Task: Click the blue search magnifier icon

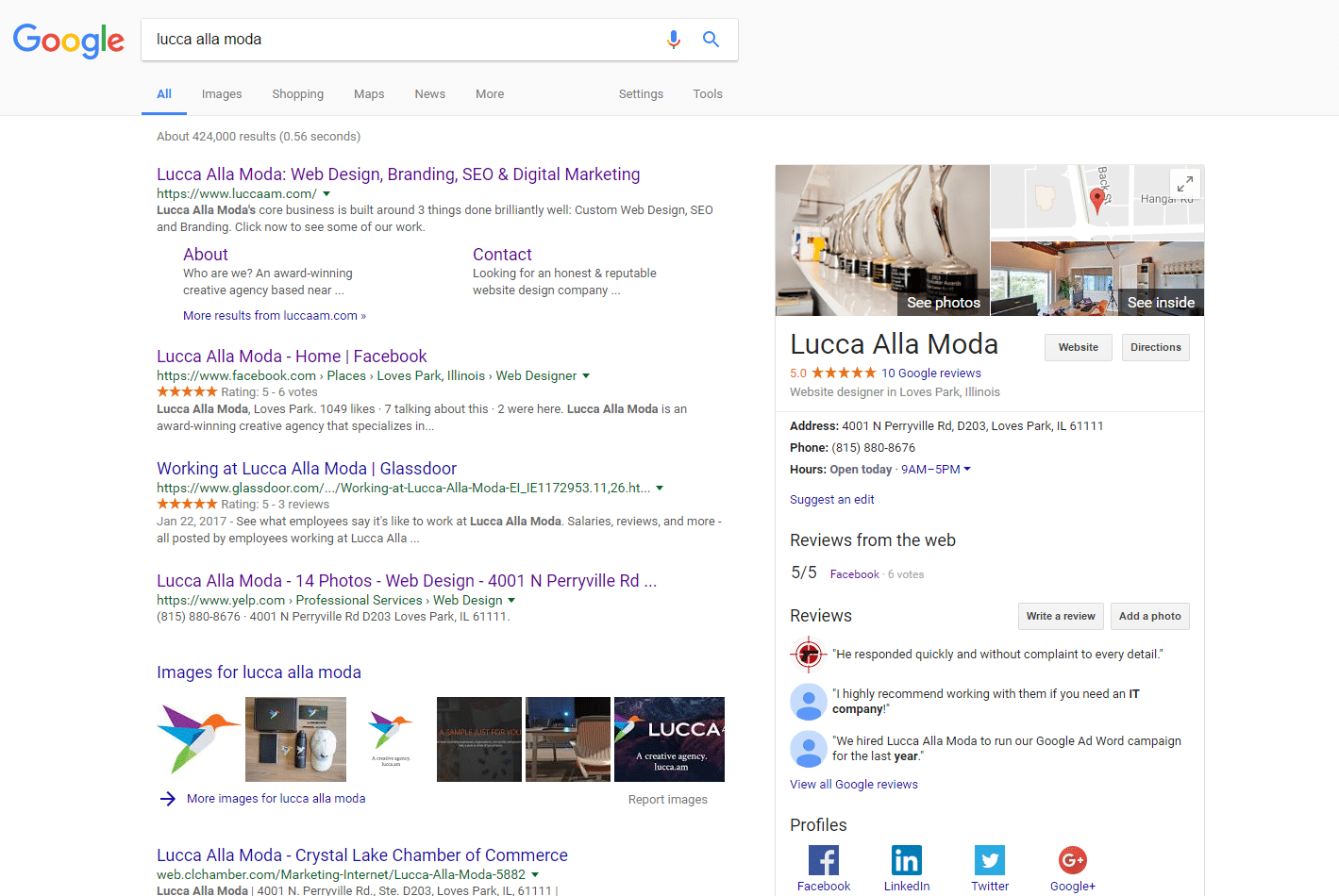Action: (711, 40)
